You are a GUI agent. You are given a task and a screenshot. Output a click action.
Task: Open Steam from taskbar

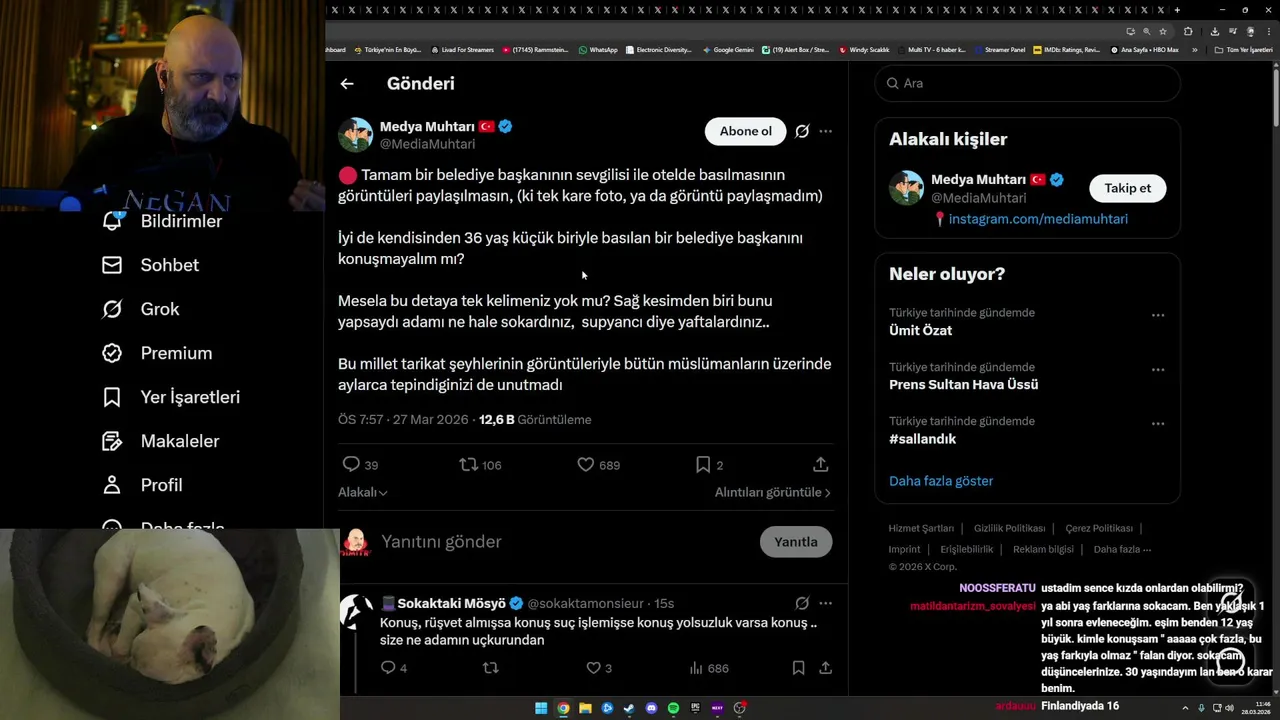pos(629,708)
